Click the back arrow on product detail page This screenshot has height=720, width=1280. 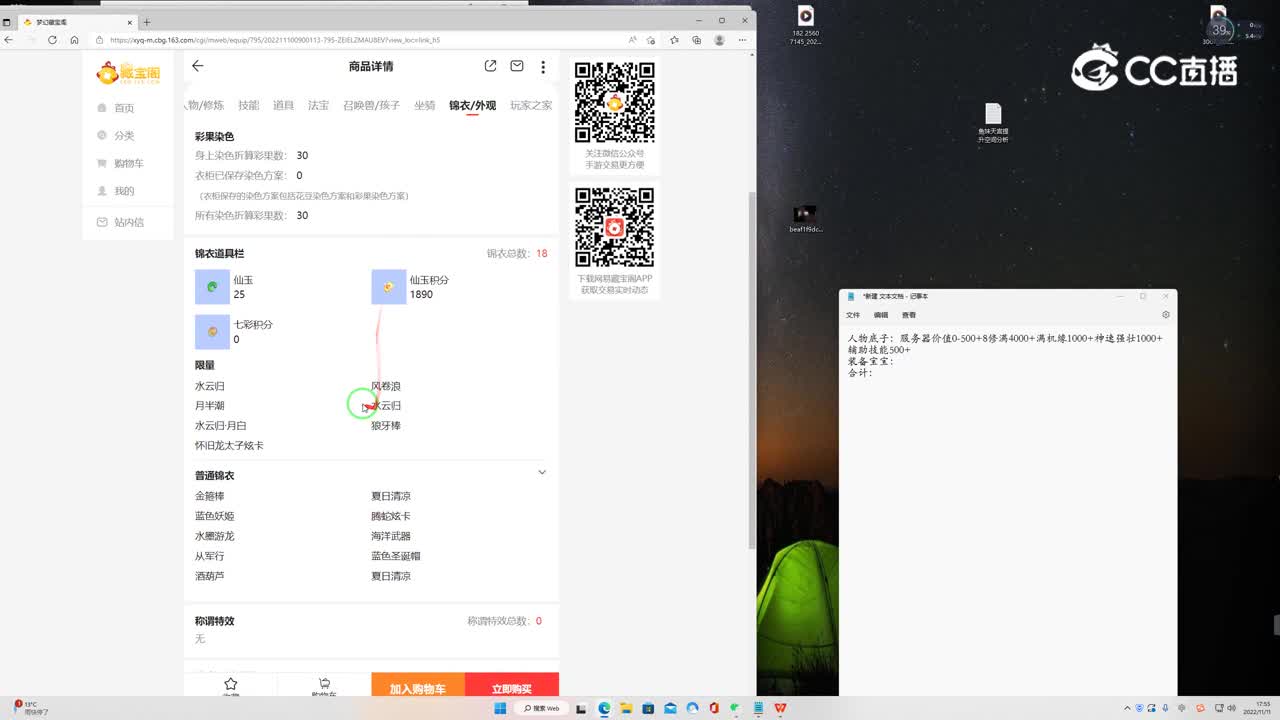(x=197, y=65)
